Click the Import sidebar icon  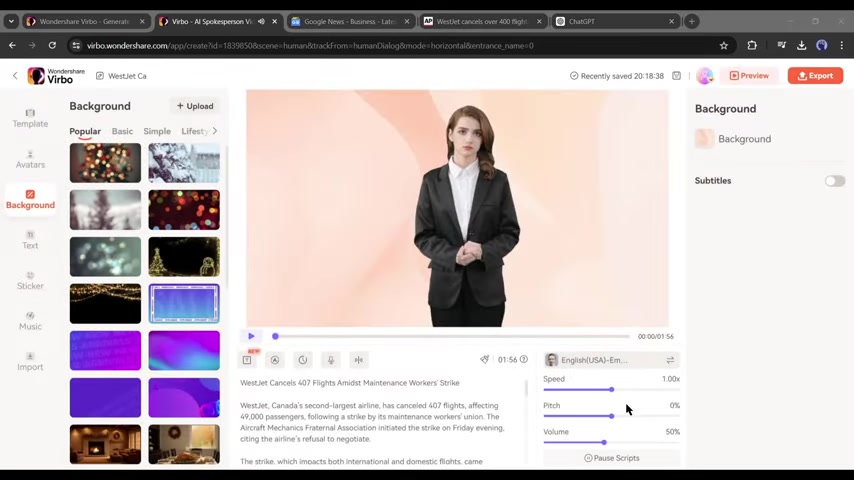pos(30,361)
